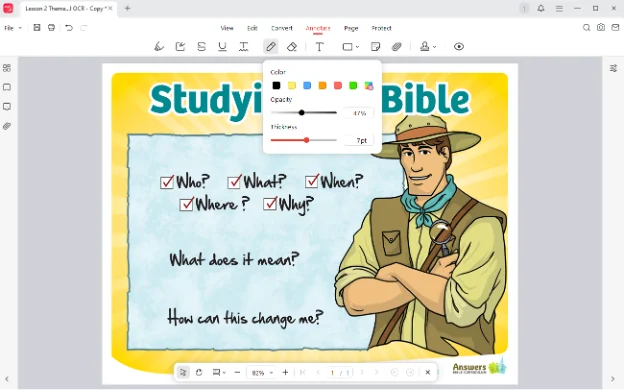Redo the action
Image resolution: width=624 pixels, height=390 pixels.
(84, 27)
